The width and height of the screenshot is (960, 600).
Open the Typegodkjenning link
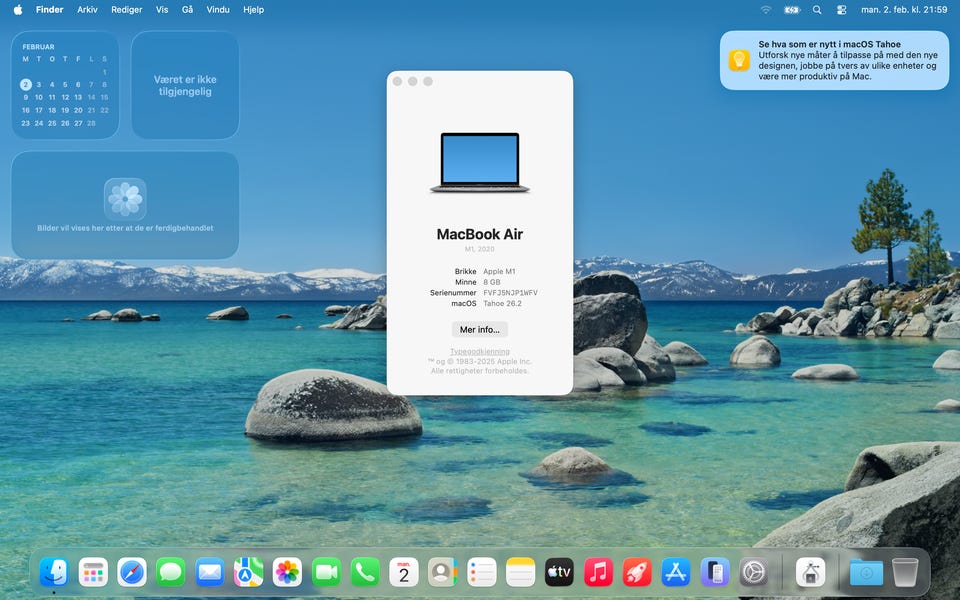(x=480, y=352)
